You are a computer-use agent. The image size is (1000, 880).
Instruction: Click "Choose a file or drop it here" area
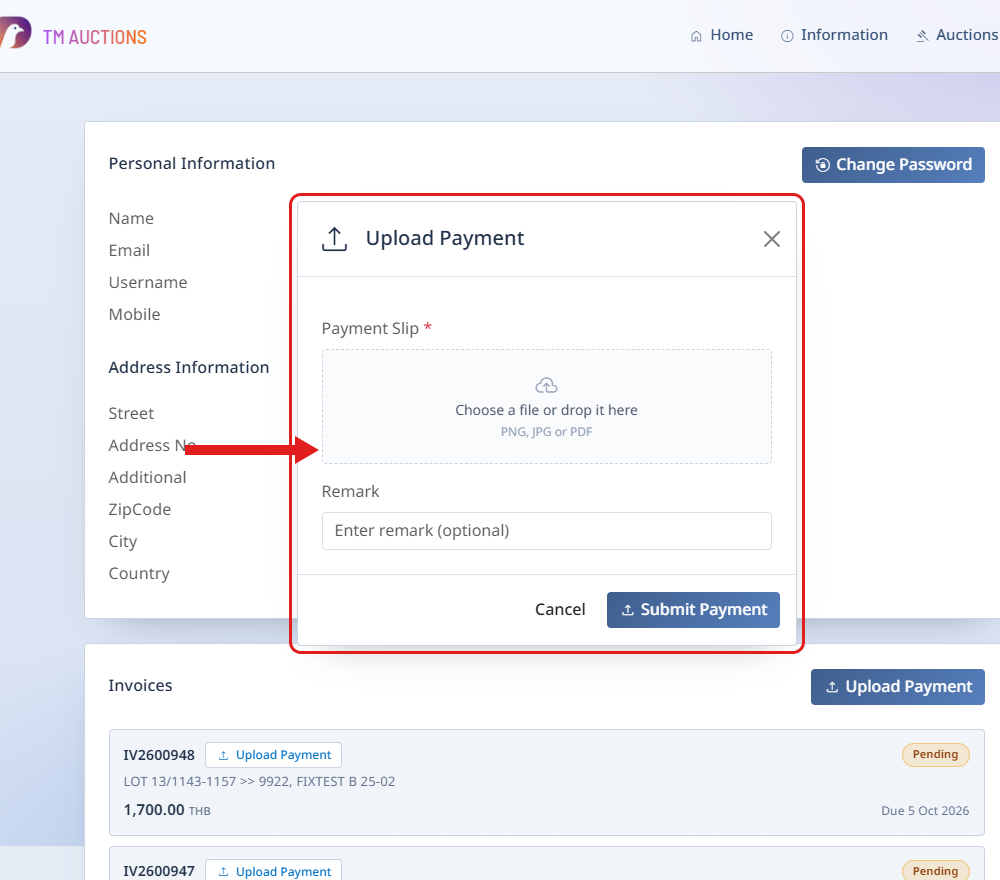547,406
